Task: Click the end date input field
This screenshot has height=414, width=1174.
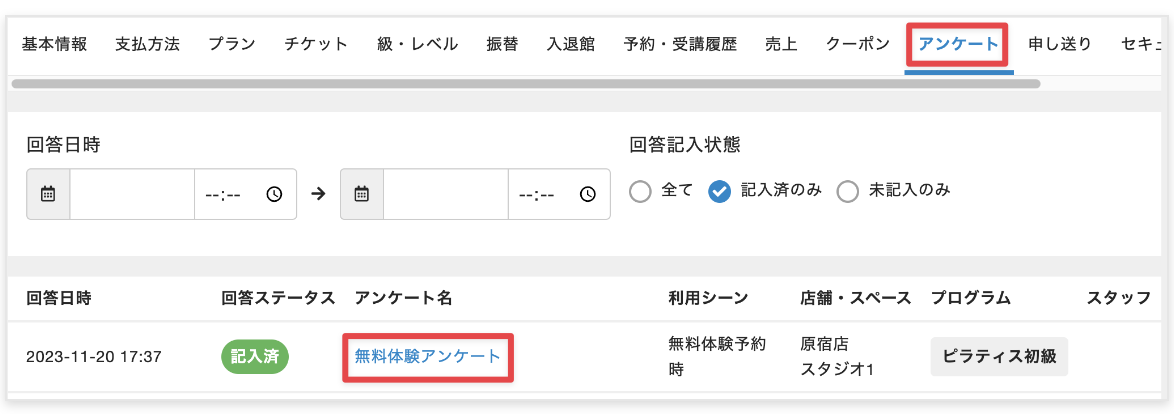Action: click(x=445, y=194)
